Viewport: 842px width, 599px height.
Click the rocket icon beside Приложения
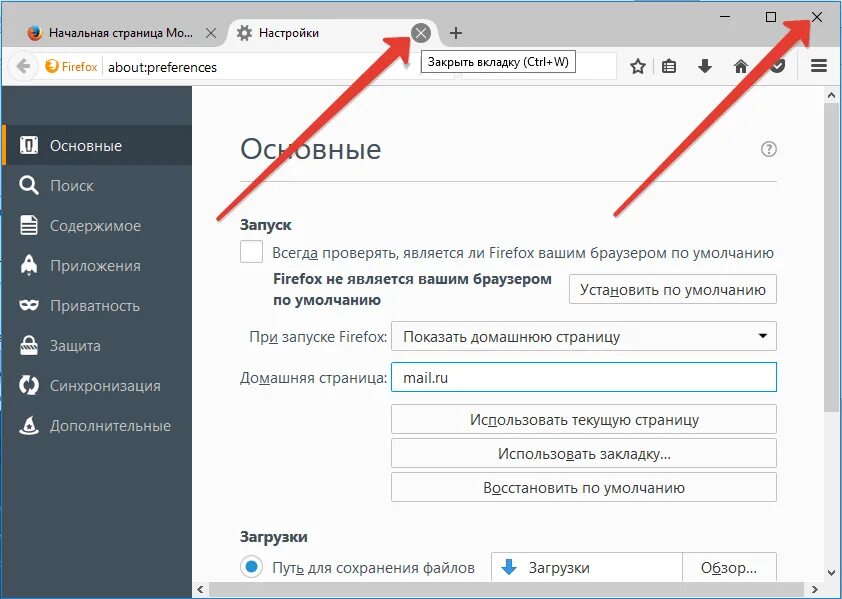[28, 265]
